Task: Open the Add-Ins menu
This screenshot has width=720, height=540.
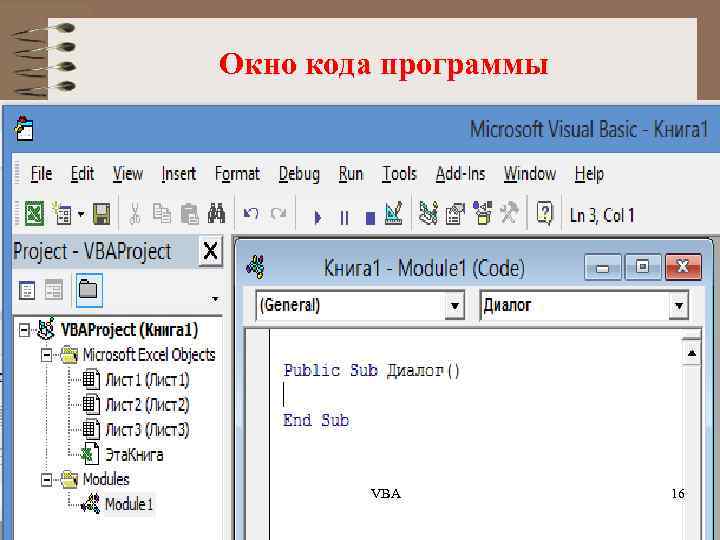Action: pyautogui.click(x=461, y=174)
